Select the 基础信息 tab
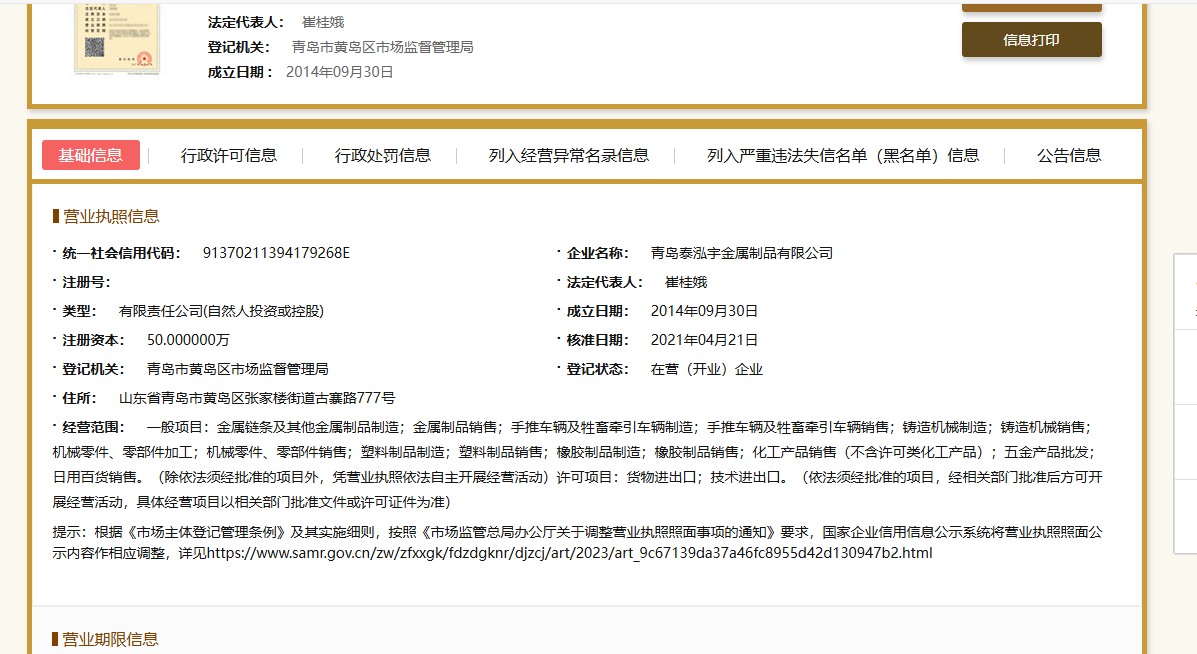 point(91,155)
